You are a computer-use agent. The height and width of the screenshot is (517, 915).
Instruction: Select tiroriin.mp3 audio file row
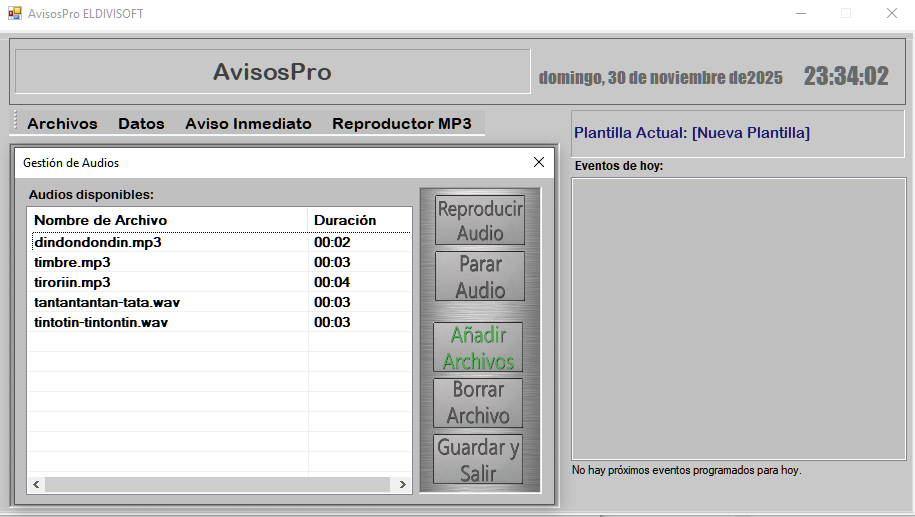coord(73,282)
